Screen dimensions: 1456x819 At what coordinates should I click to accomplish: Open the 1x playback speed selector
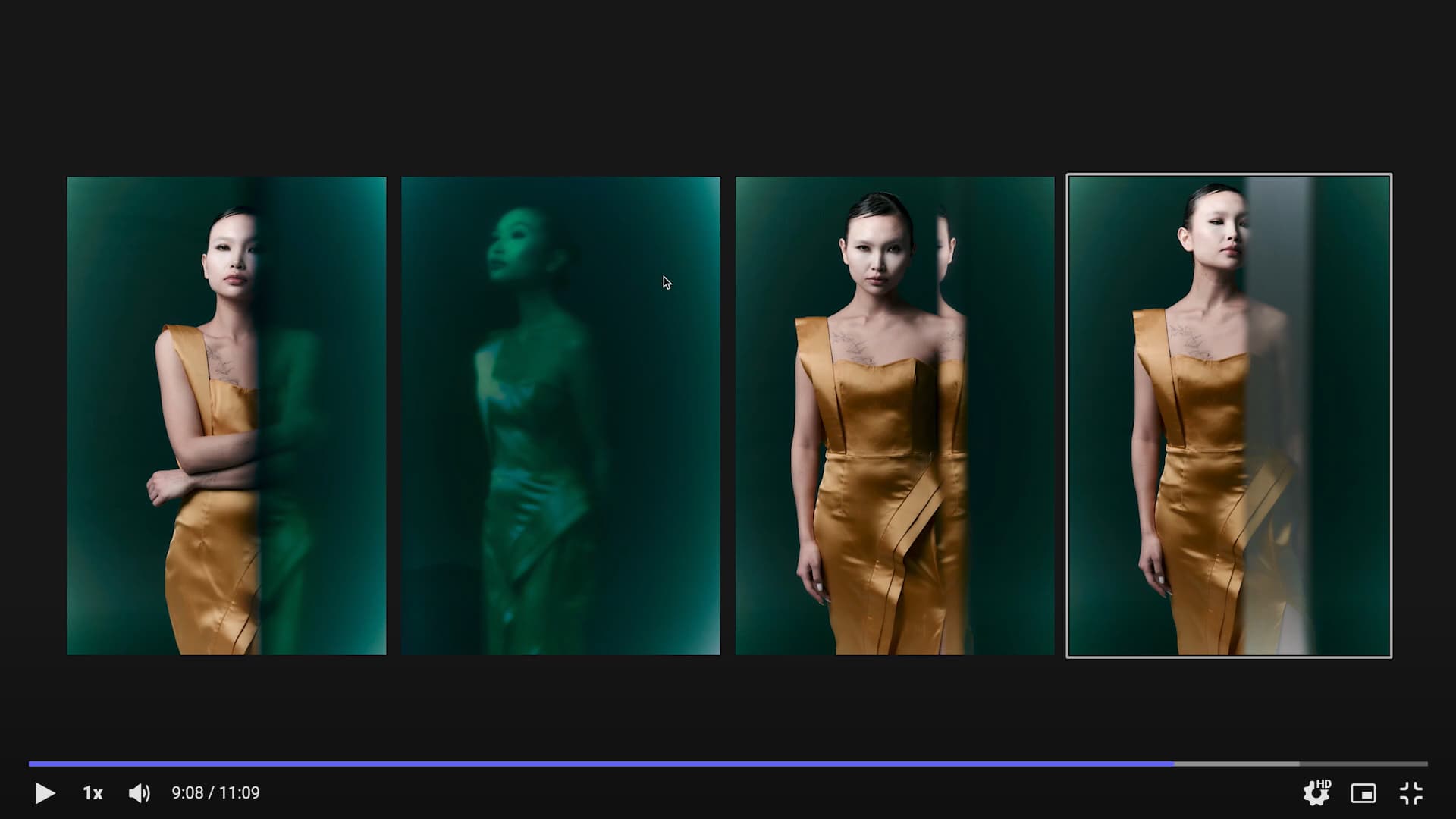pos(93,793)
